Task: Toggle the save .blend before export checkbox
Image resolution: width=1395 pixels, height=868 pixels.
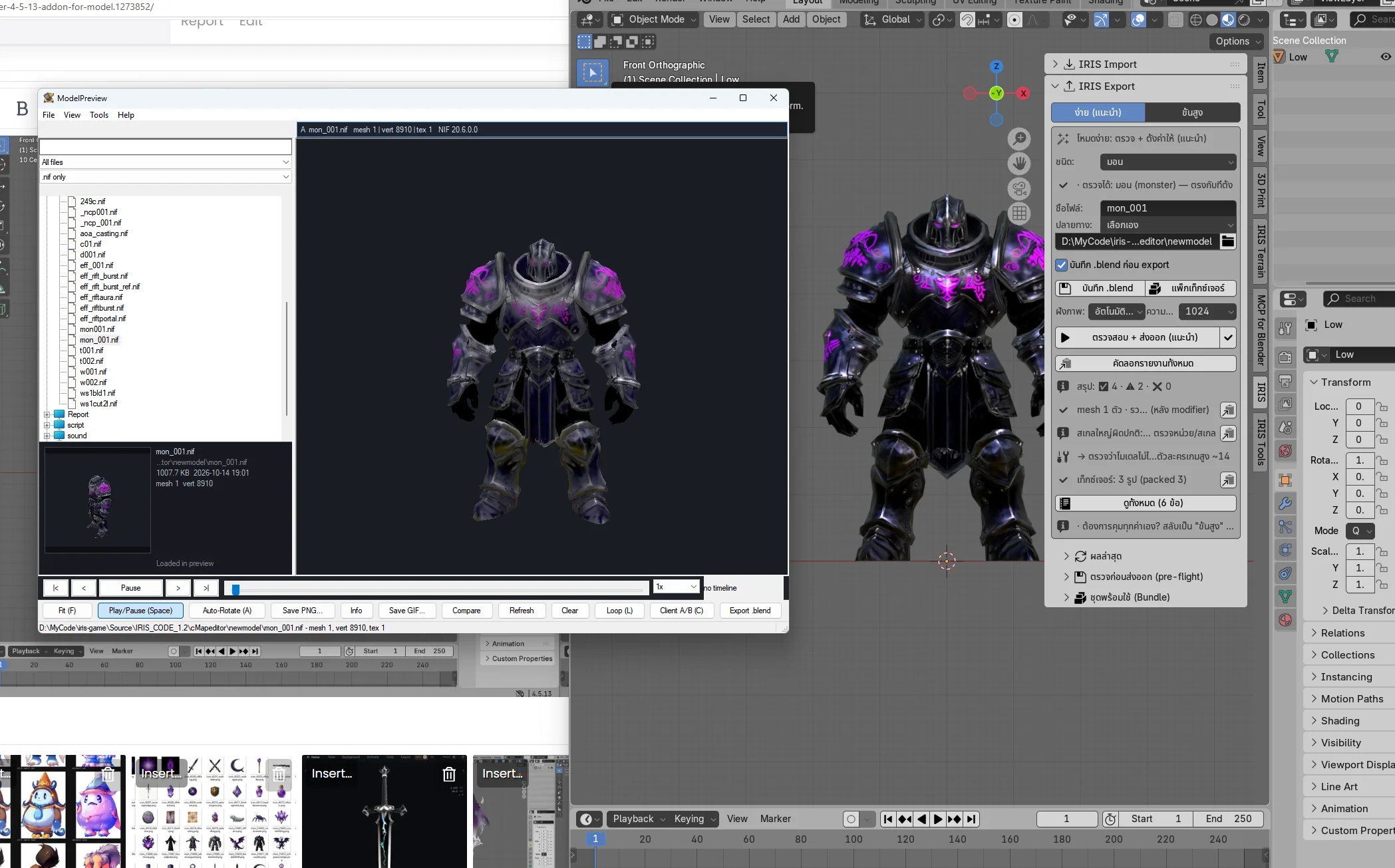Action: (x=1062, y=265)
